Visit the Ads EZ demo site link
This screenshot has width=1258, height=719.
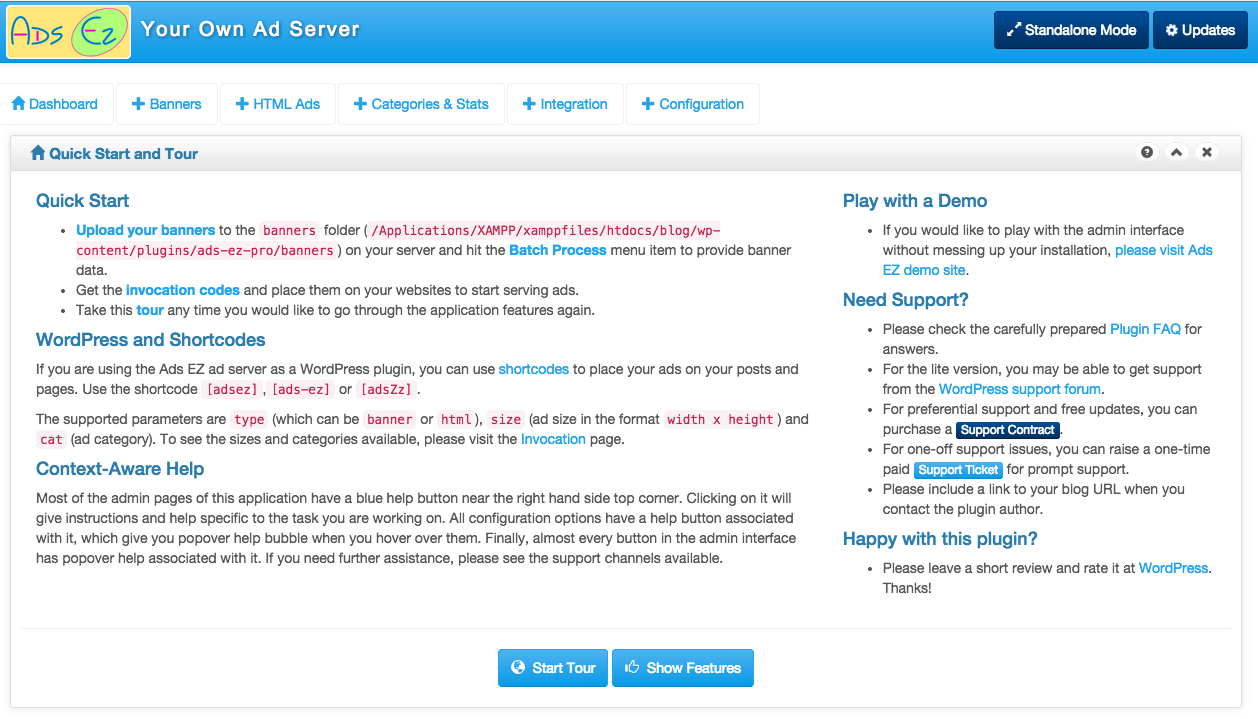pyautogui.click(x=1047, y=260)
